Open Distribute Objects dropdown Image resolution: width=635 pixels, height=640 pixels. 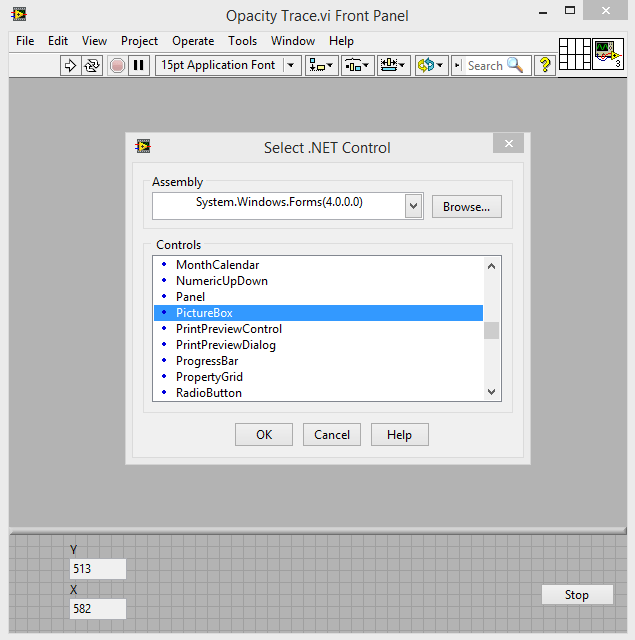coord(357,65)
